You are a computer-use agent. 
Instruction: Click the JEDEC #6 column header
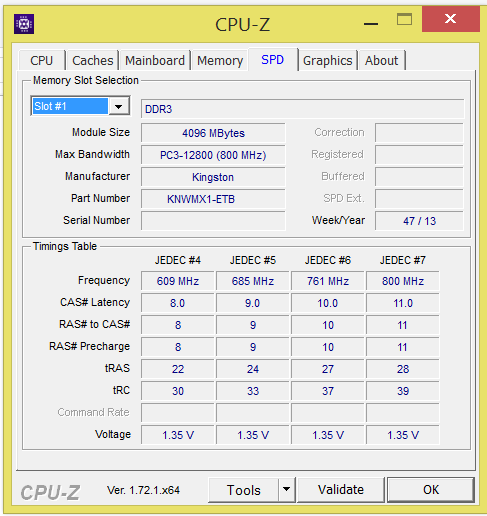328,260
